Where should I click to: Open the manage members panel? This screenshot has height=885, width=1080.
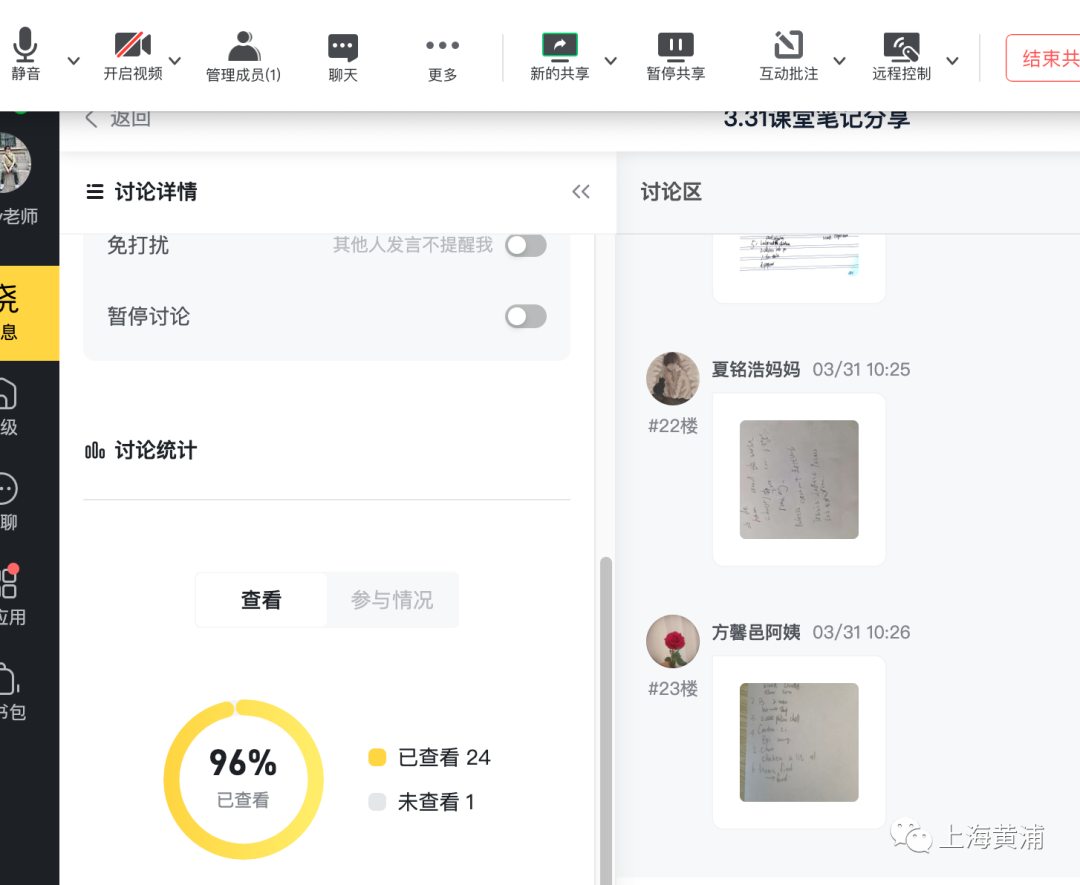click(243, 47)
